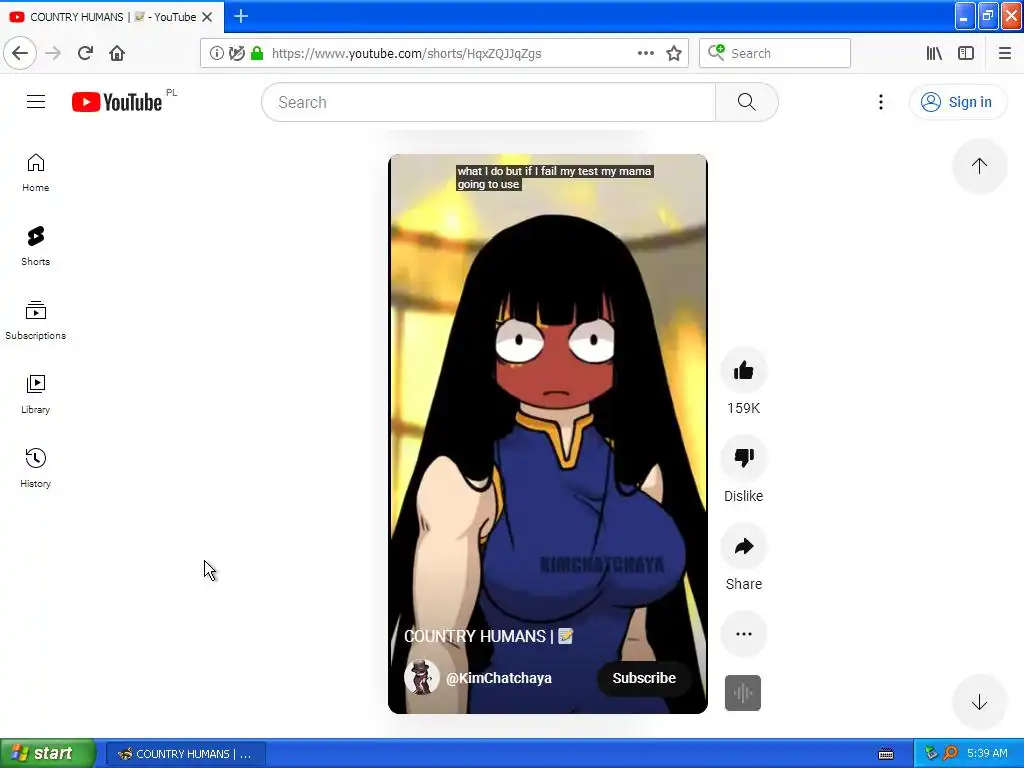Open the @KimChatchaya channel link
Image resolution: width=1024 pixels, height=768 pixels.
[498, 678]
